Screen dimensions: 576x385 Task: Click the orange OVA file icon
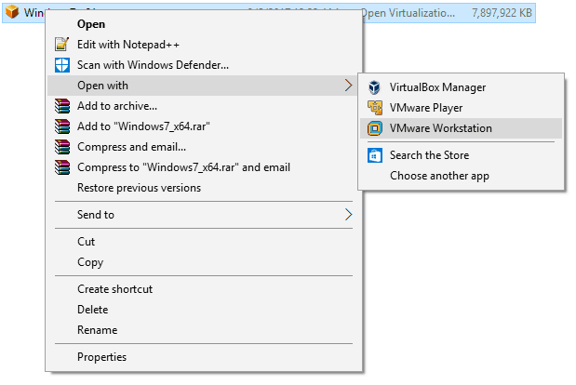pos(12,12)
